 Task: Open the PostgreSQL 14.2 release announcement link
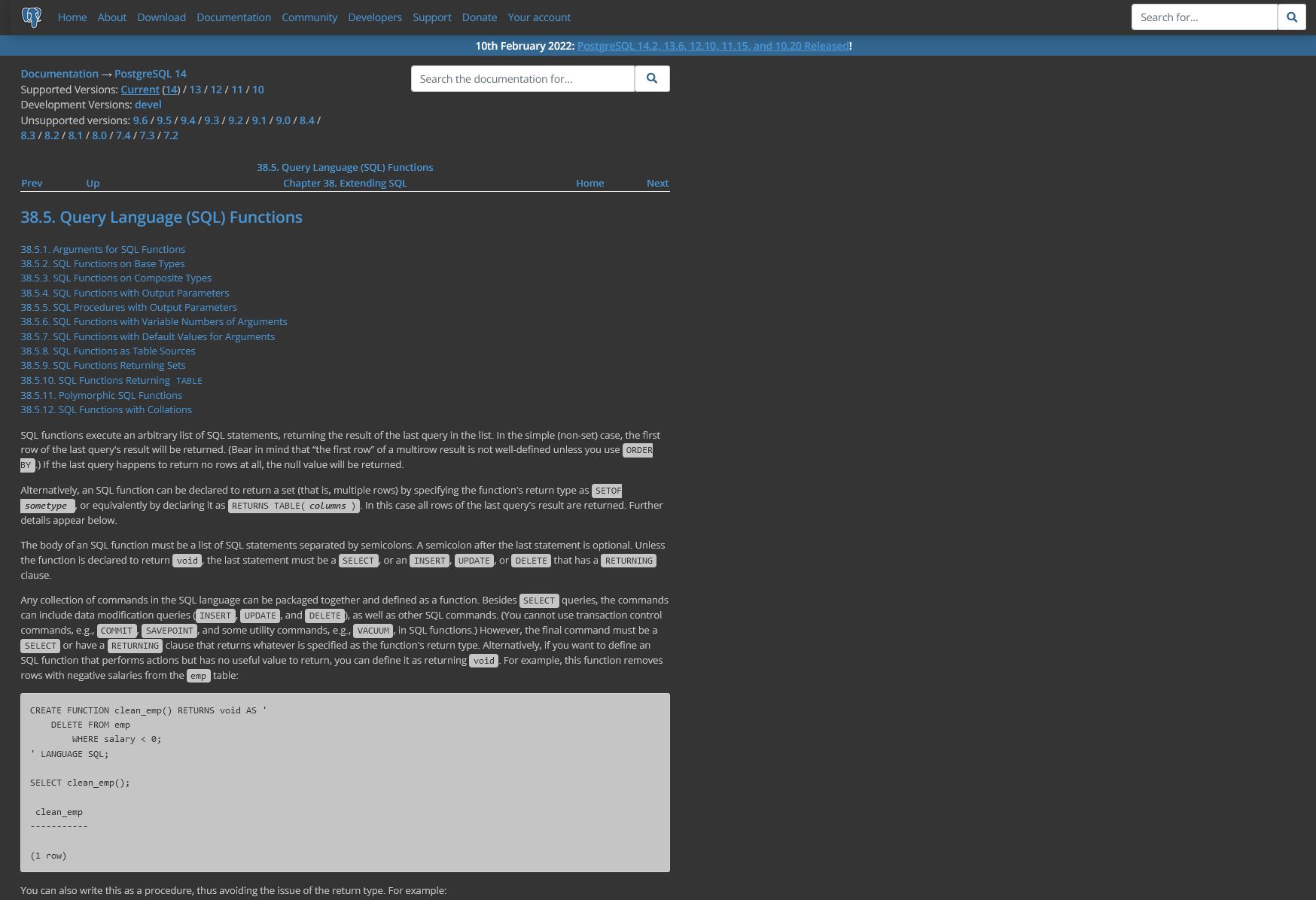coord(713,46)
